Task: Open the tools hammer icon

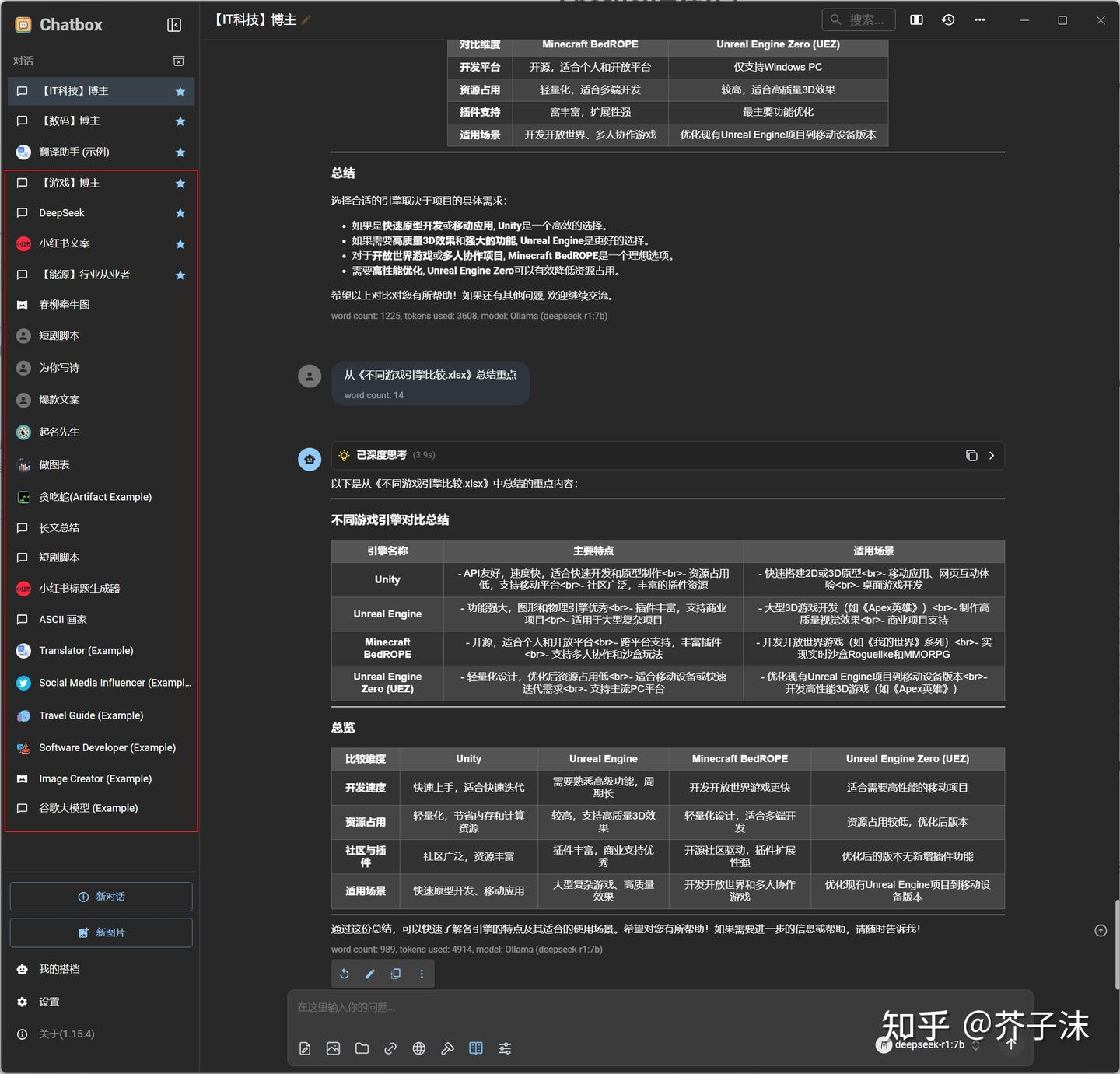Action: 447,1048
